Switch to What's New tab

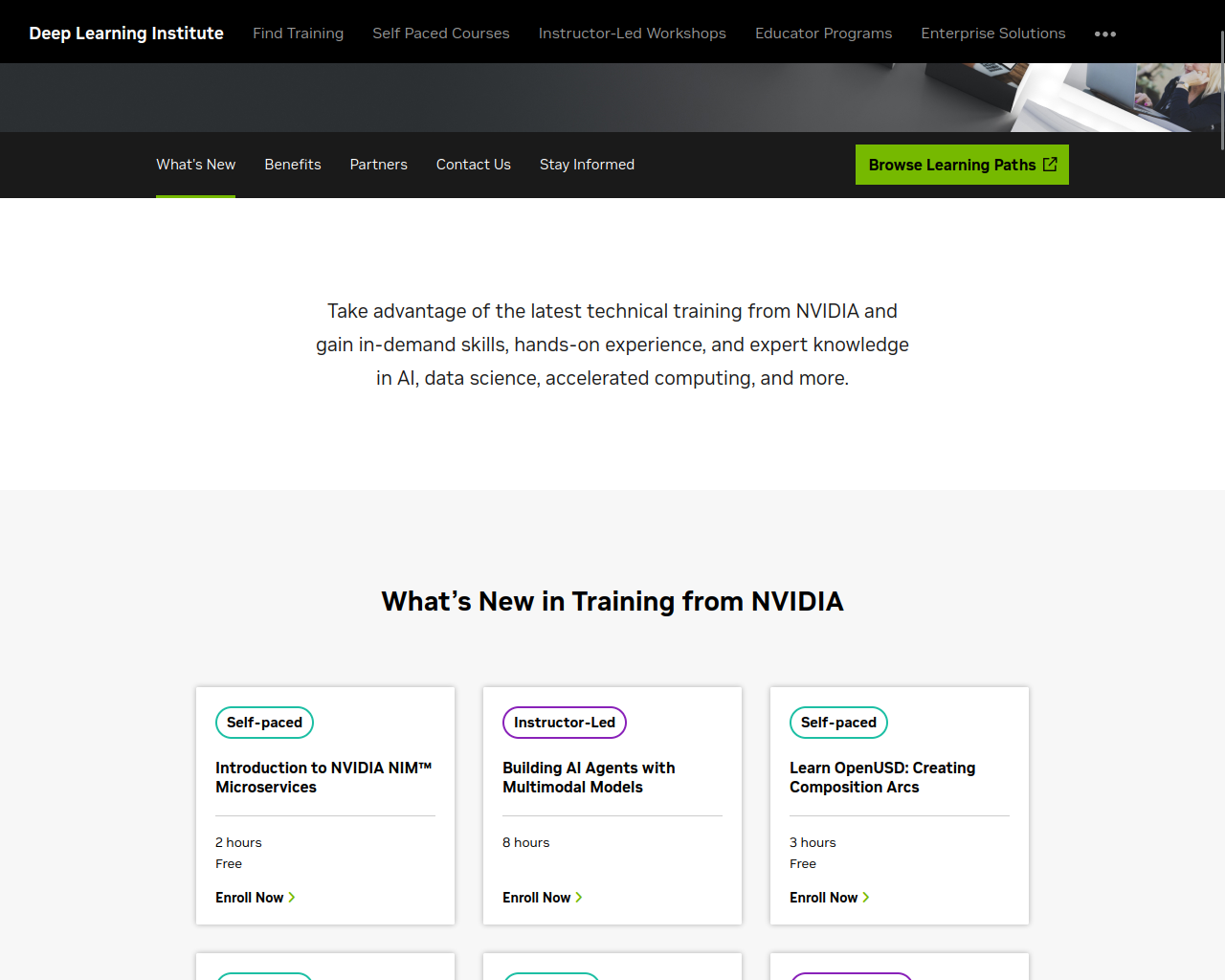[196, 165]
